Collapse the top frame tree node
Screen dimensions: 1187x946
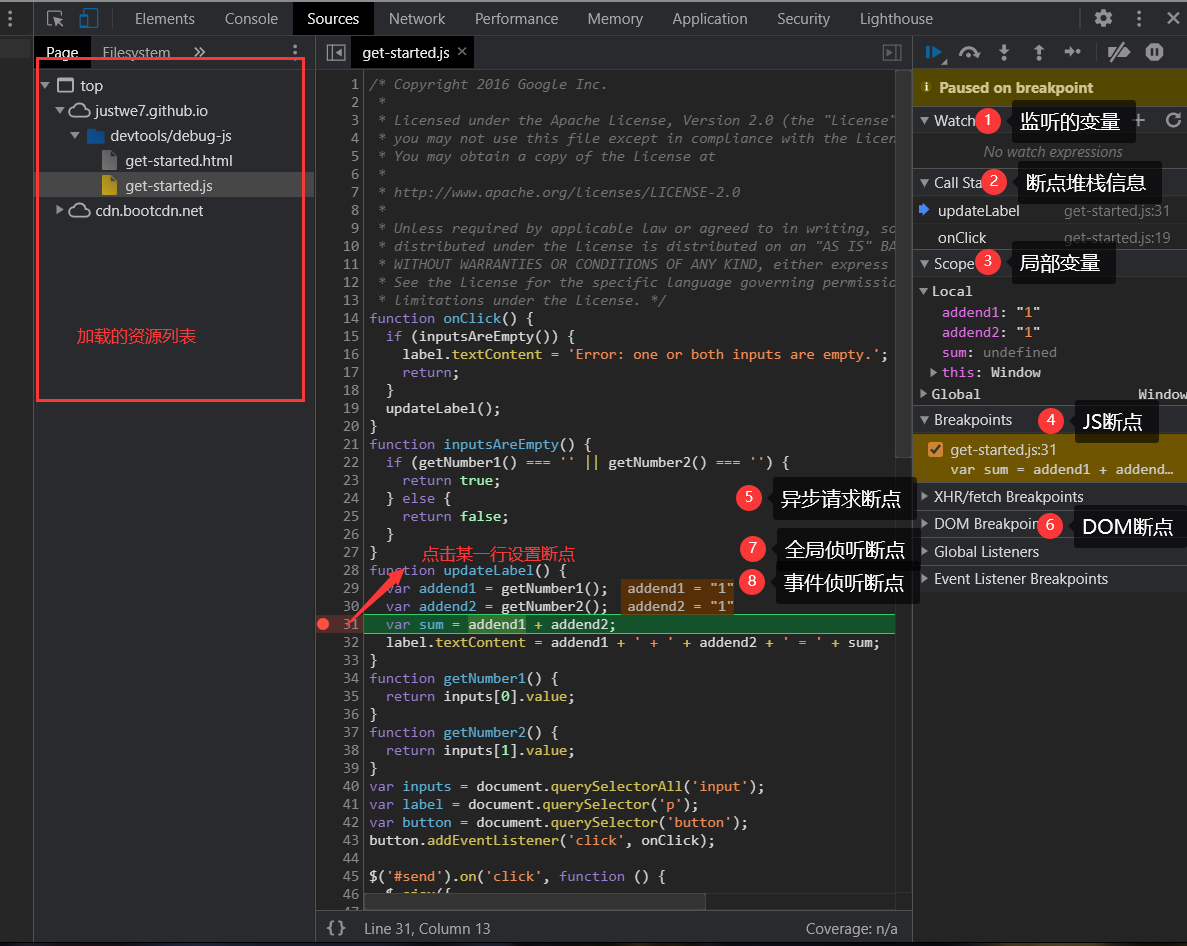click(x=45, y=86)
